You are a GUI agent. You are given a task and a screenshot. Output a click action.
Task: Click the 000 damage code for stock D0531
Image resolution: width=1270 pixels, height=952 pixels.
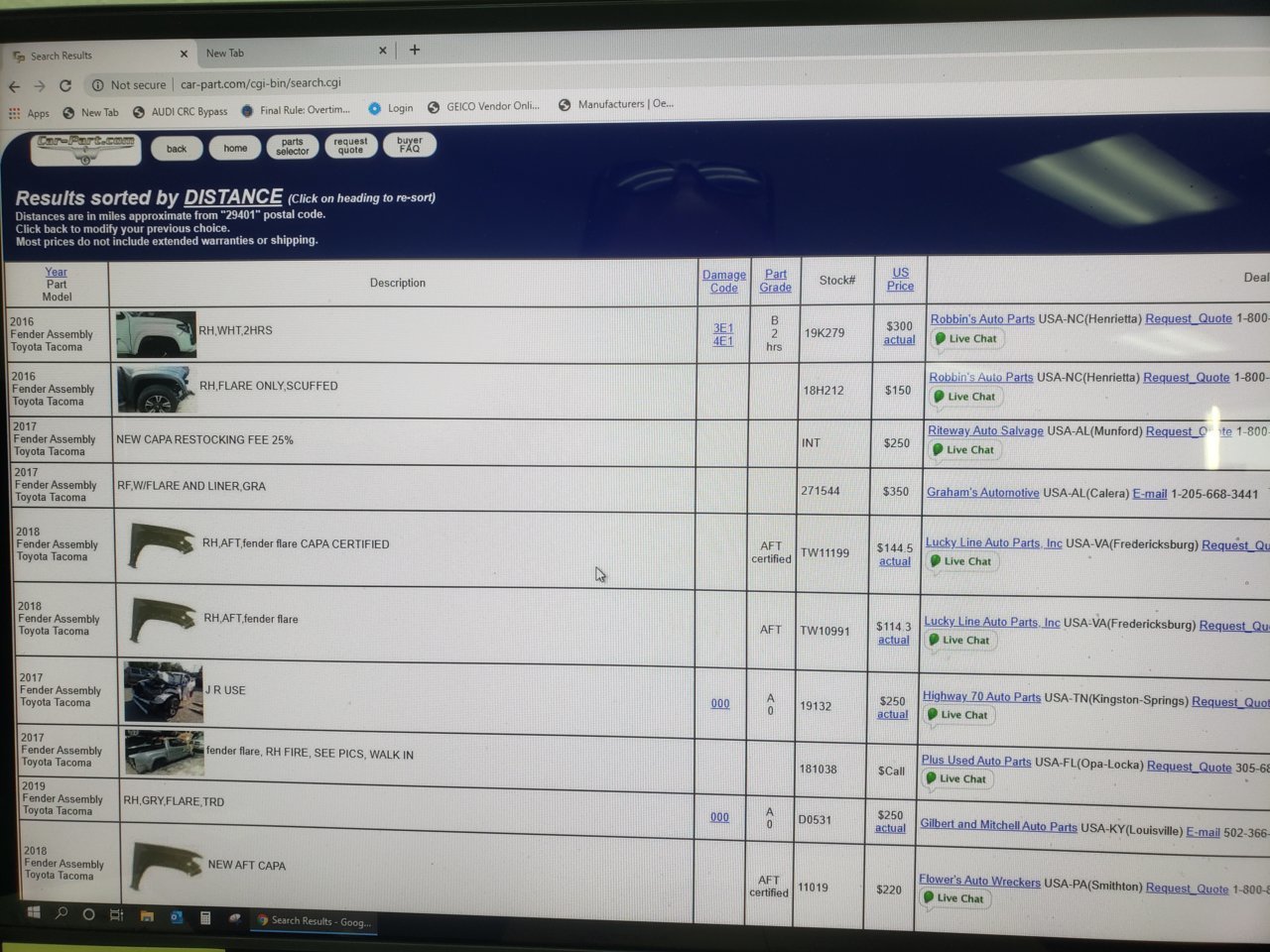point(719,818)
